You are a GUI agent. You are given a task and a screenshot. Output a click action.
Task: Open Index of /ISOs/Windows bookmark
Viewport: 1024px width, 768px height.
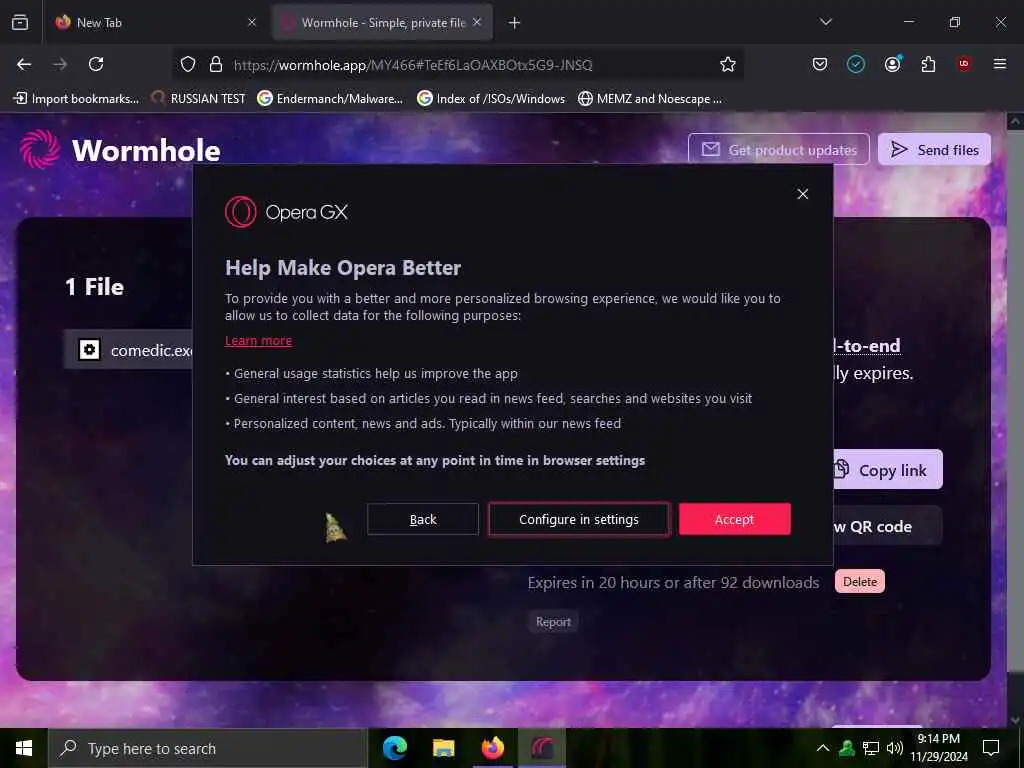coord(491,99)
